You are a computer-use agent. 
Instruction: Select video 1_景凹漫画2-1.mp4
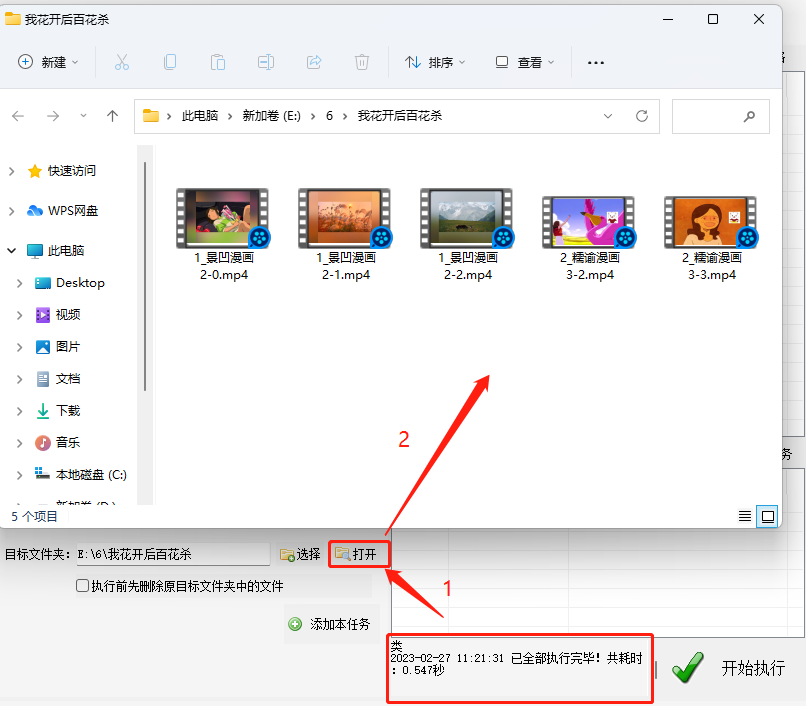tap(345, 235)
